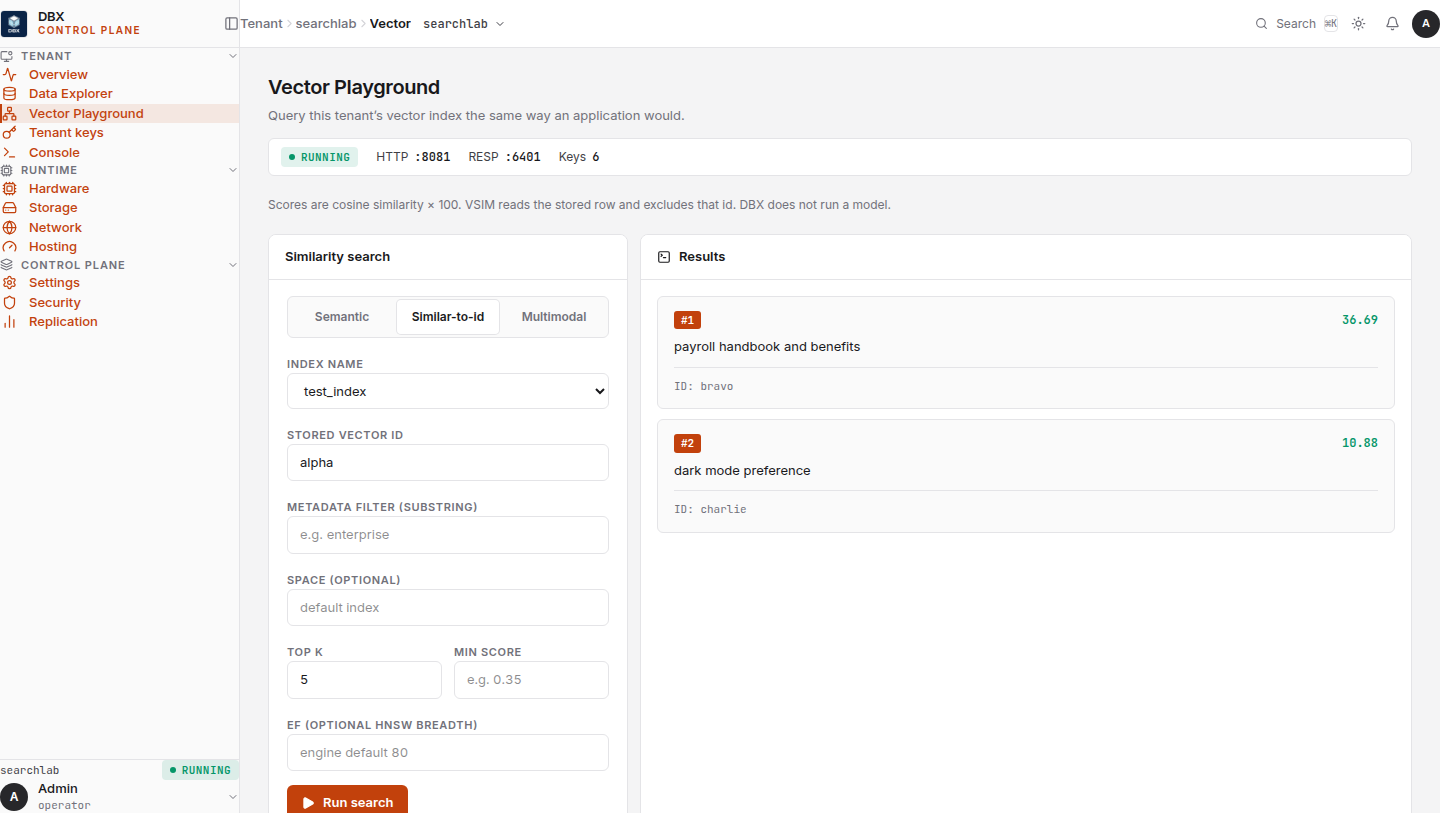Viewport: 1440px width, 813px height.
Task: Click the Run search button
Action: click(347, 802)
